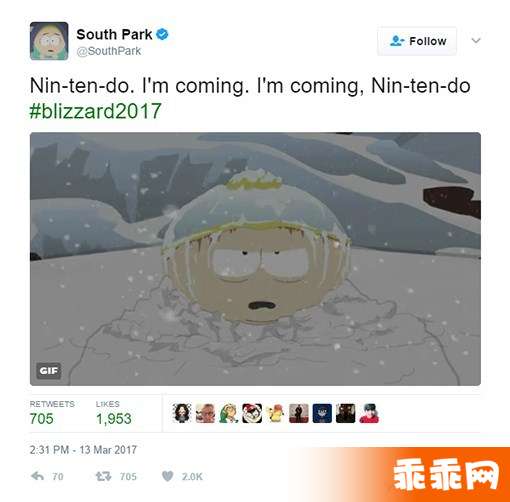
Task: Open the South Park display name link
Action: pos(114,34)
